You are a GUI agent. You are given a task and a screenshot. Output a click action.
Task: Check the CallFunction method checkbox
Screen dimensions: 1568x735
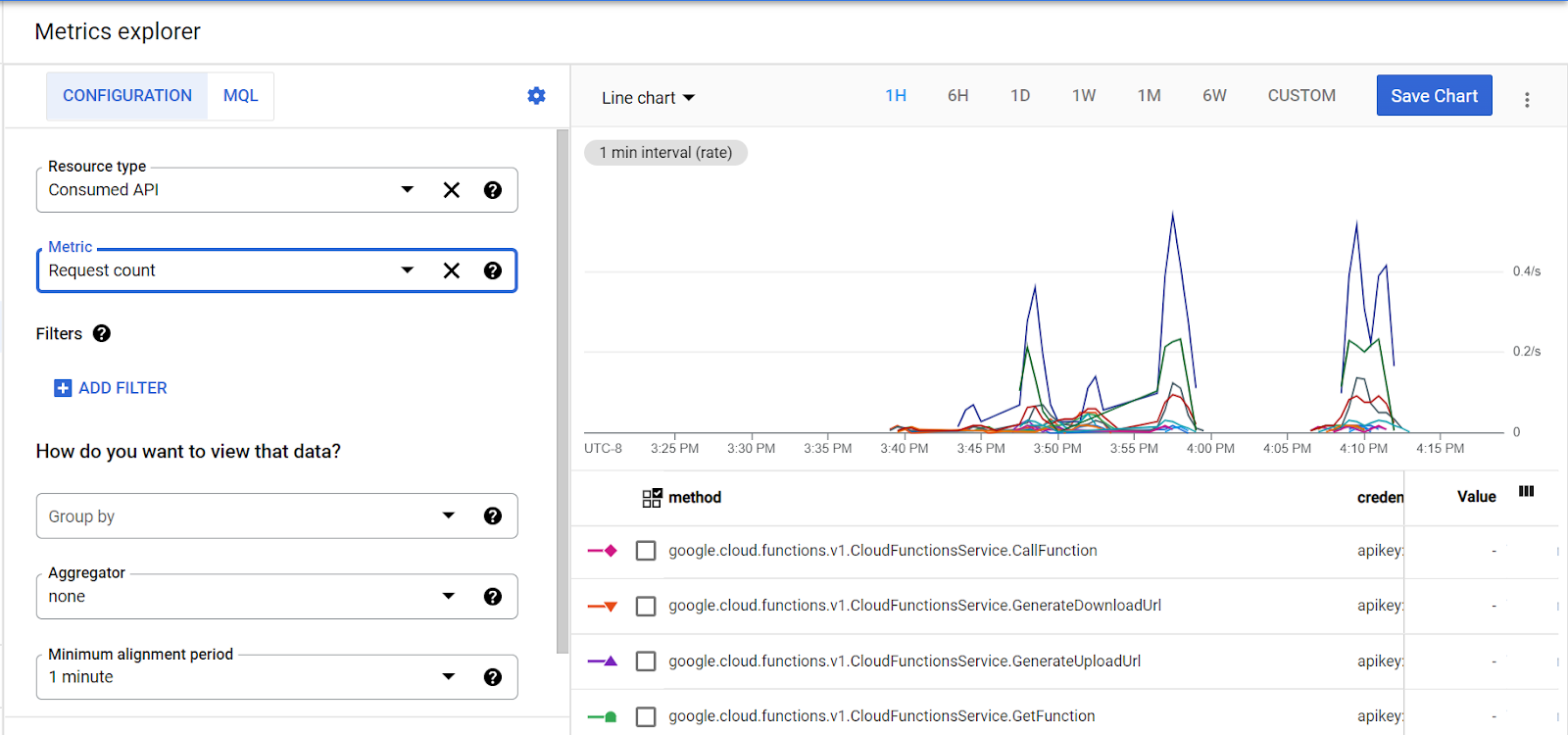[646, 551]
